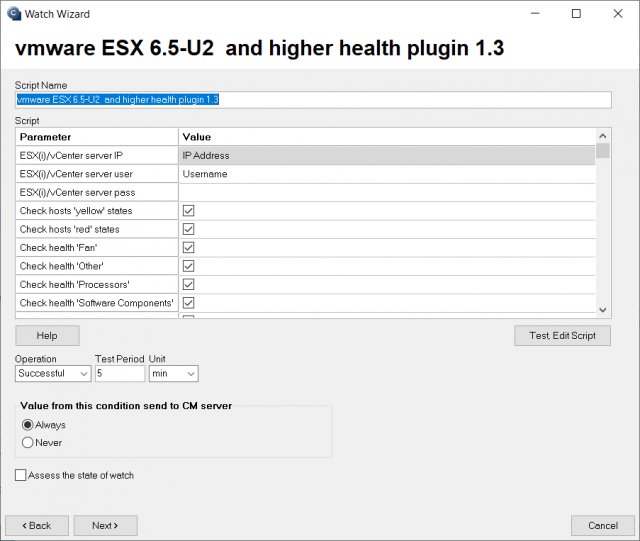640x541 pixels.
Task: Click the Parameter column header
Action: [x=97, y=137]
